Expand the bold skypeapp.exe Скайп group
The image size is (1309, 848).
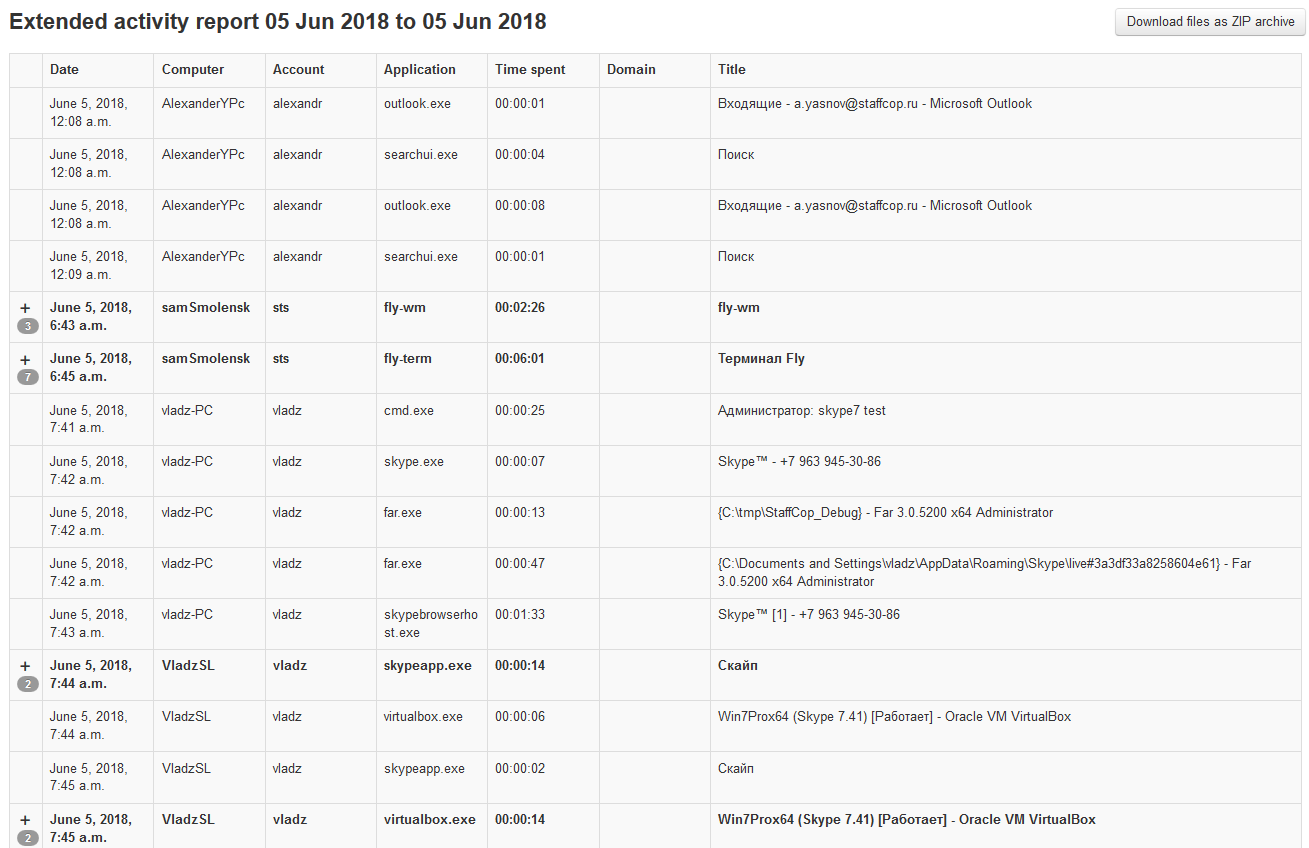(x=25, y=666)
